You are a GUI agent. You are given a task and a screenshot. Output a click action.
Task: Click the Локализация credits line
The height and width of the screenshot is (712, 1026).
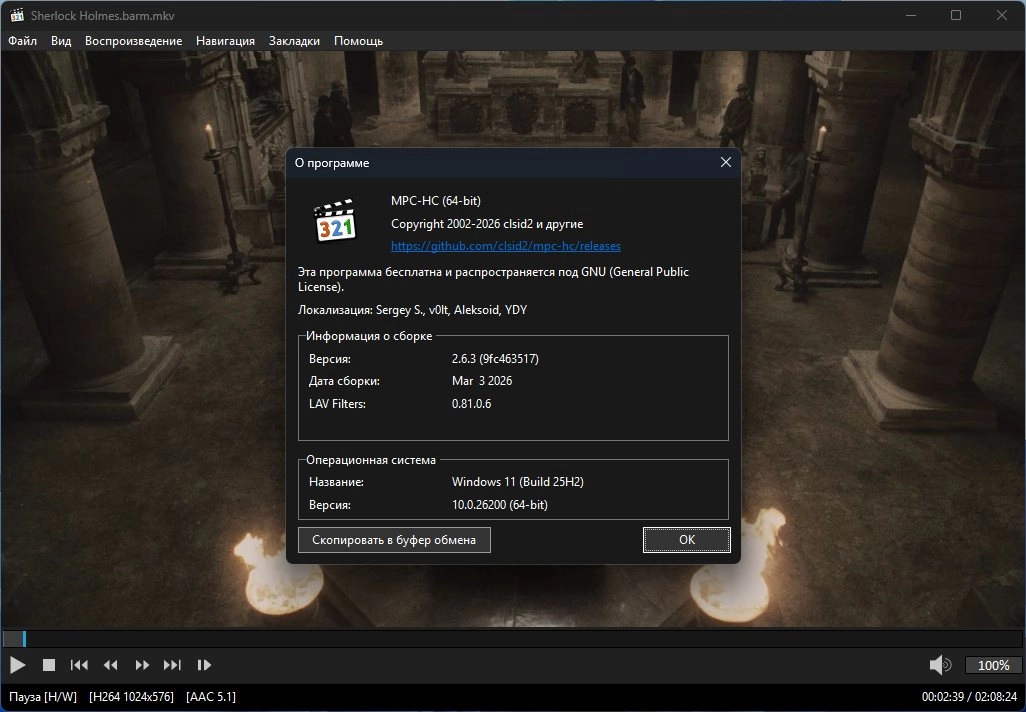pyautogui.click(x=412, y=310)
